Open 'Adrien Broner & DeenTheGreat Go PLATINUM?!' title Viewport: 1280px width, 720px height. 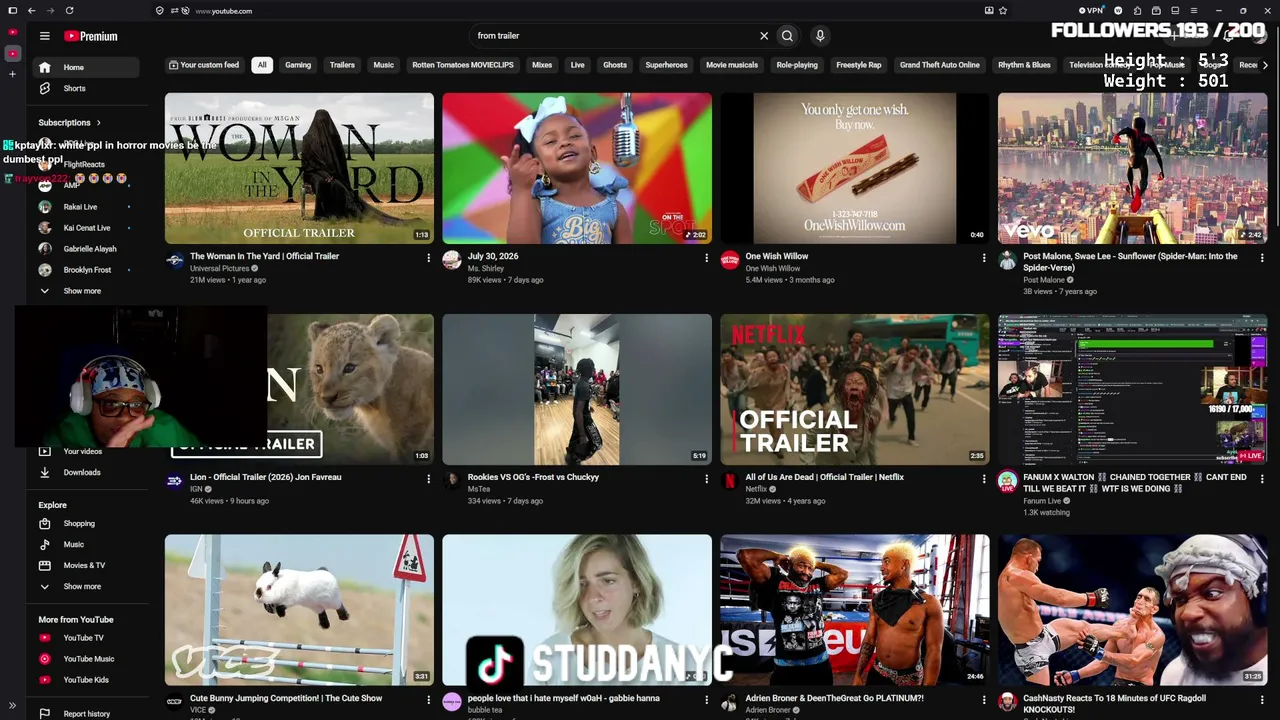tap(834, 698)
